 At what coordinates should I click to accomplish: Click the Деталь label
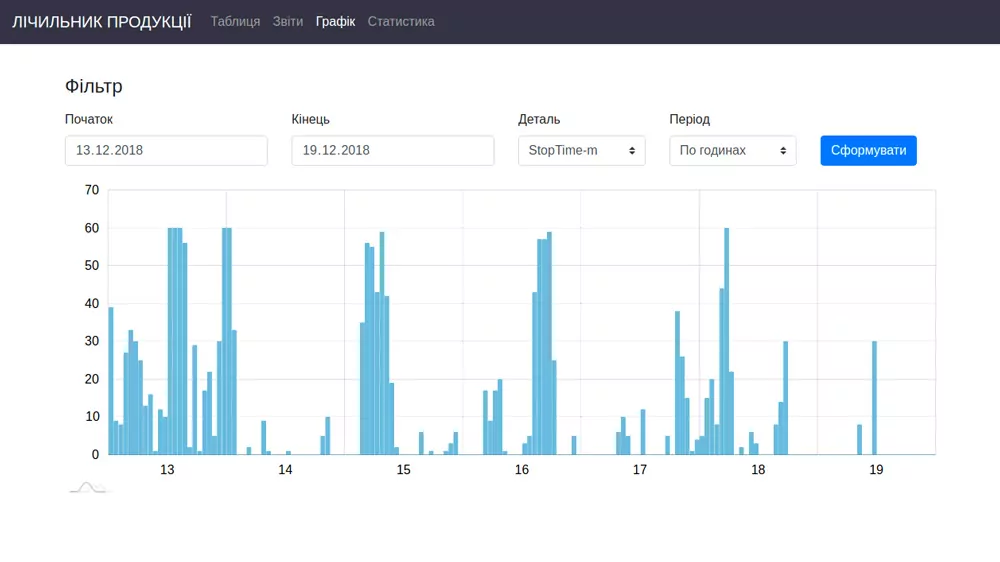[x=539, y=119]
